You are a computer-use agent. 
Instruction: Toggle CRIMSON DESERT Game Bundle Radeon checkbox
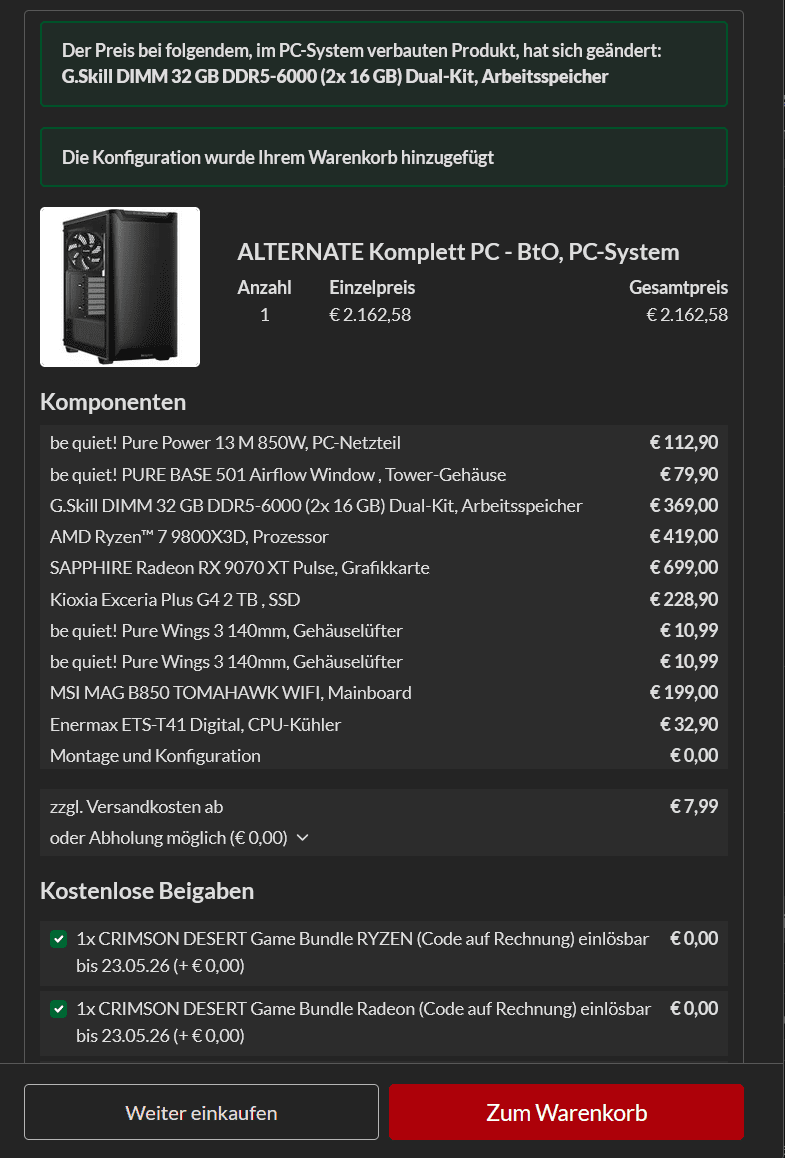pyautogui.click(x=59, y=1010)
